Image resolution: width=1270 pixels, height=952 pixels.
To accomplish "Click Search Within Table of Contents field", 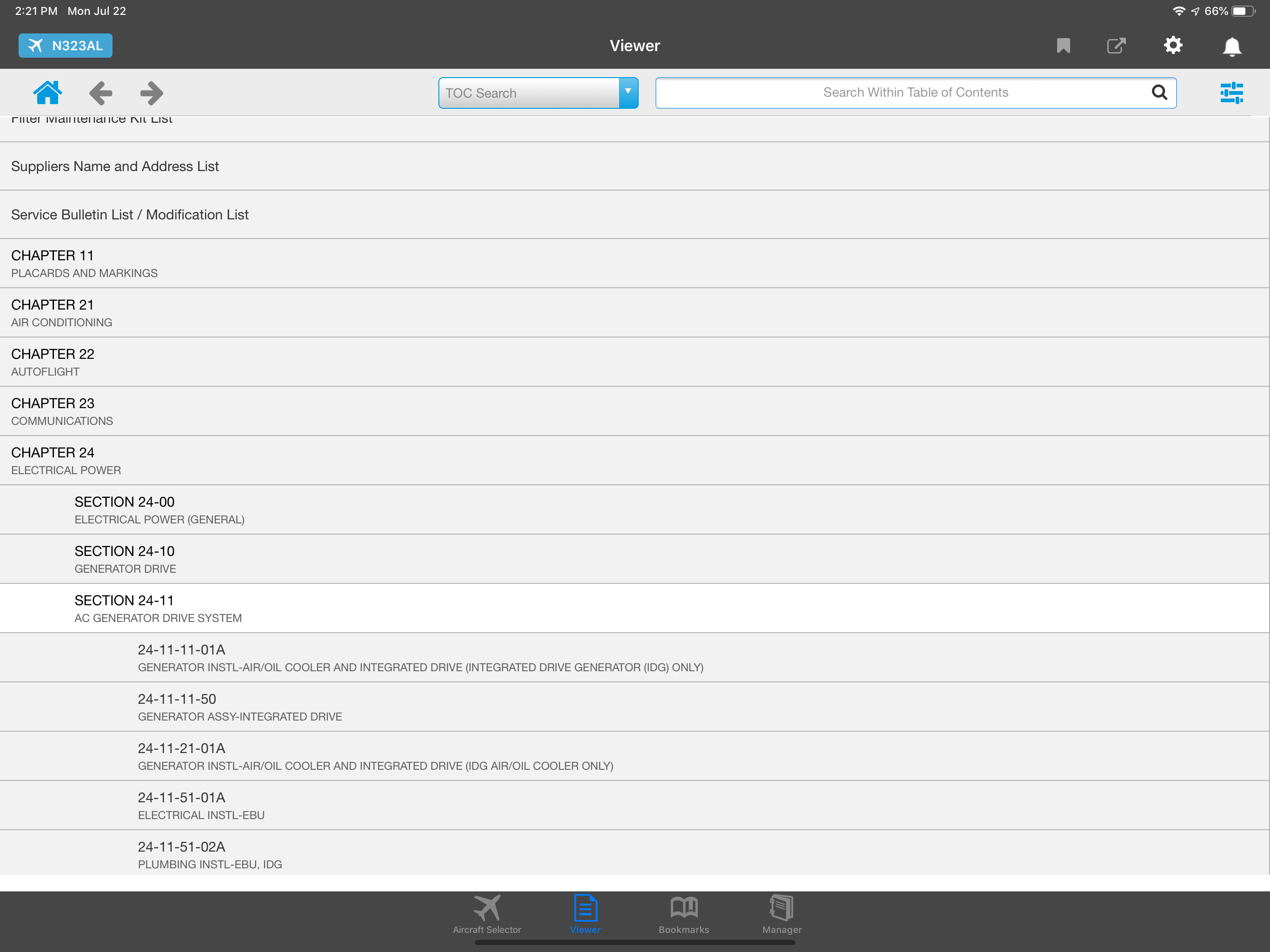I will [x=901, y=93].
